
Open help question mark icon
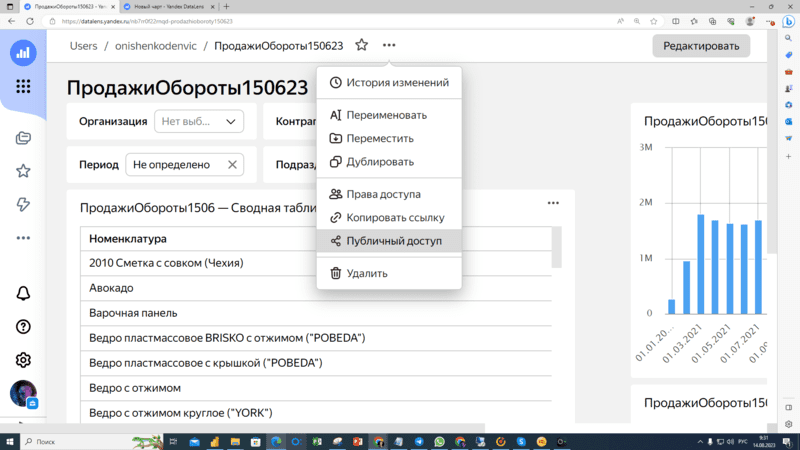[23, 327]
